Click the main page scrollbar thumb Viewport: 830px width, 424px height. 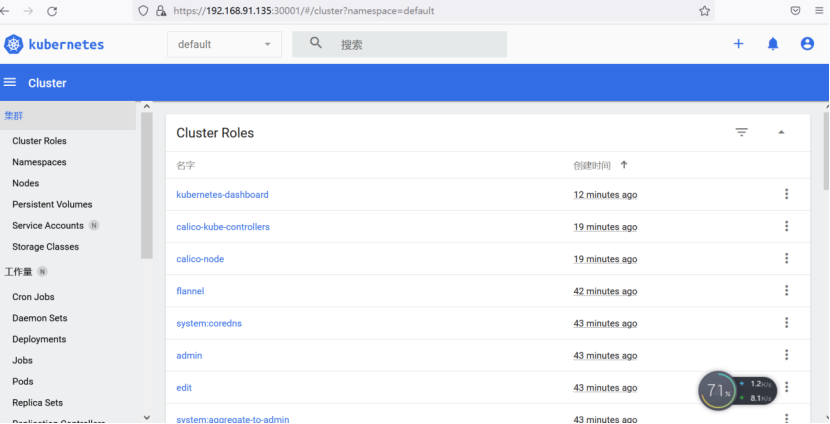826,151
